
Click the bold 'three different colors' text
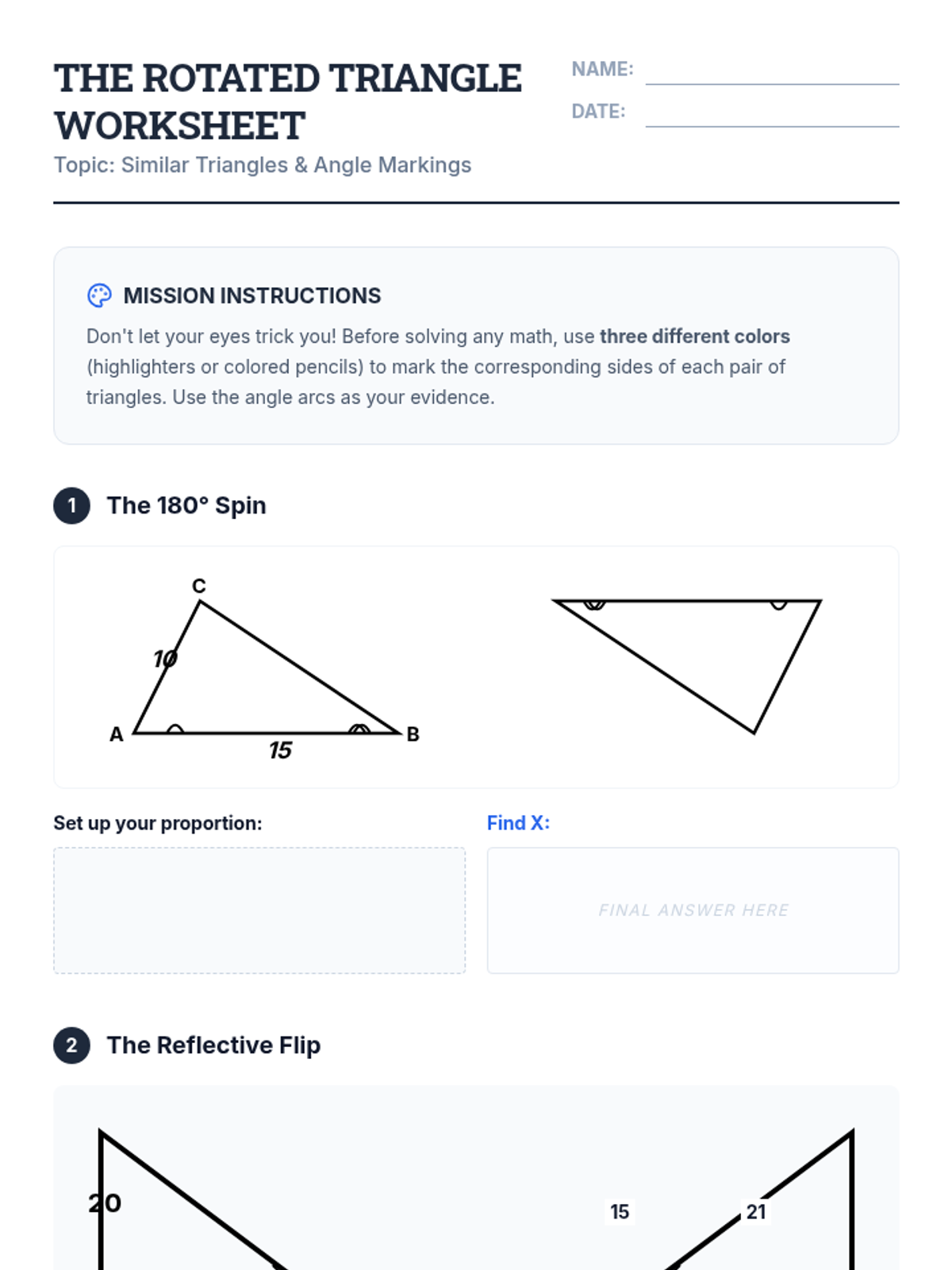694,337
